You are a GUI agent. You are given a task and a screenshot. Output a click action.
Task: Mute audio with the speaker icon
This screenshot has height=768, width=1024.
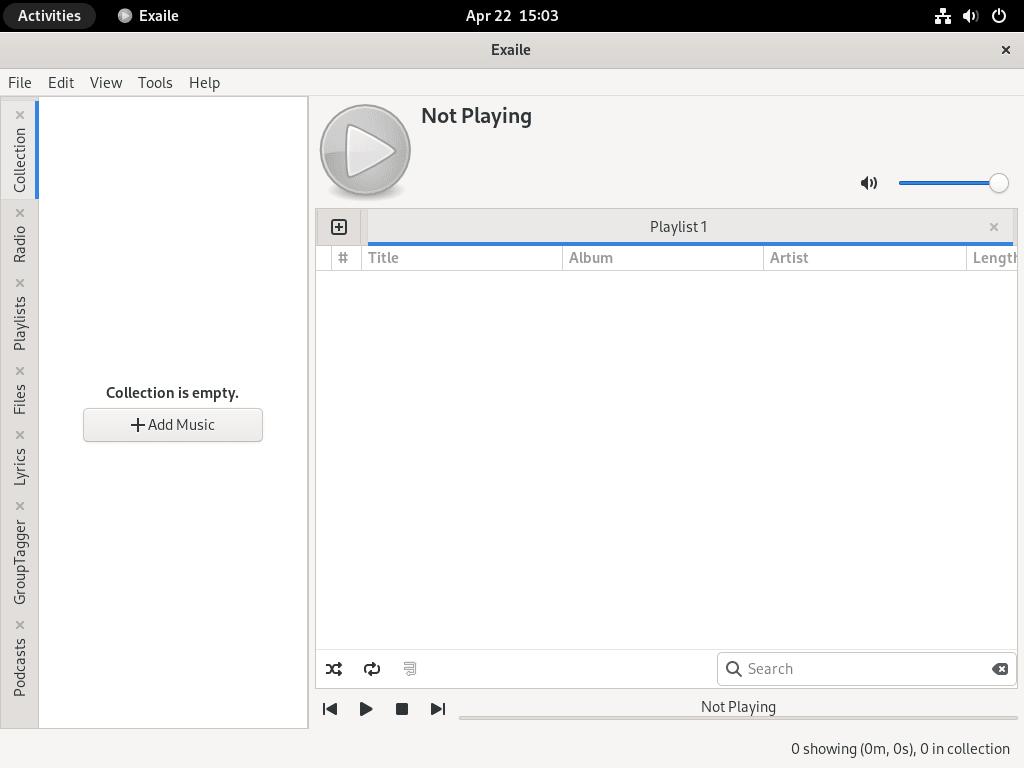869,183
